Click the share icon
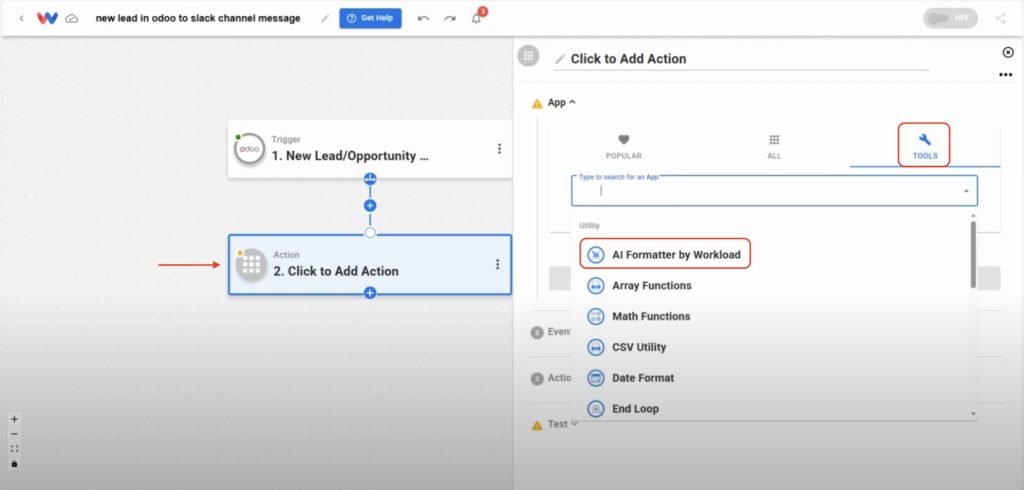 [1000, 18]
